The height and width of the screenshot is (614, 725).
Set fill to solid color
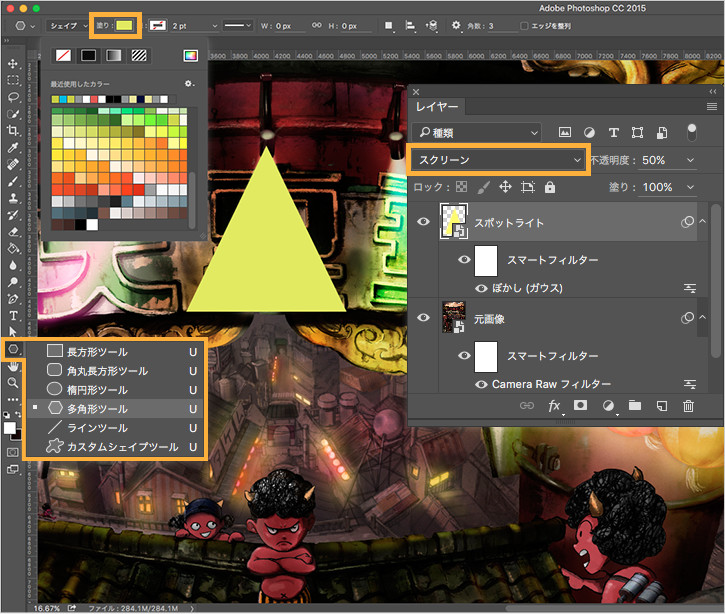(88, 55)
